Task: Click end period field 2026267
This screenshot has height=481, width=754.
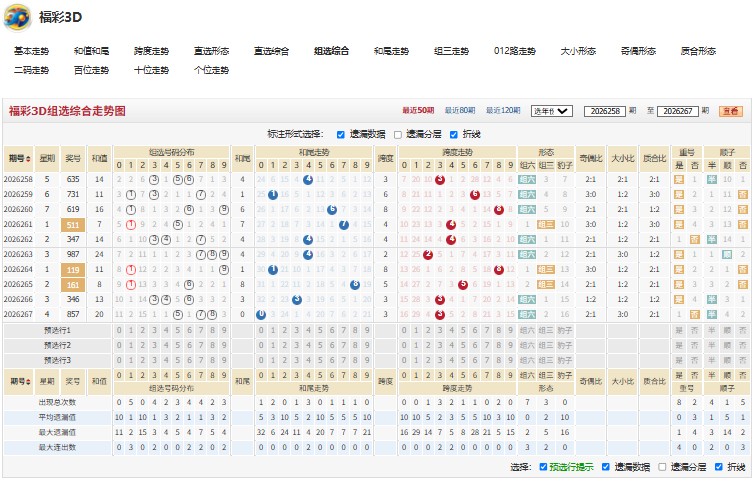Action: click(x=678, y=111)
